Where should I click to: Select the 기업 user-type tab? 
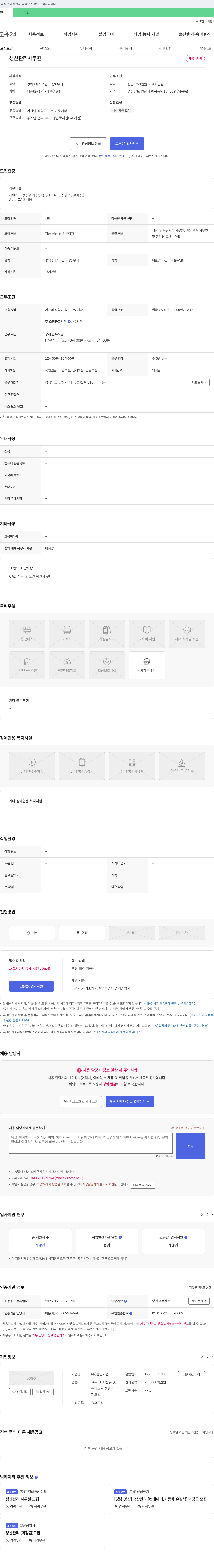[26, 12]
